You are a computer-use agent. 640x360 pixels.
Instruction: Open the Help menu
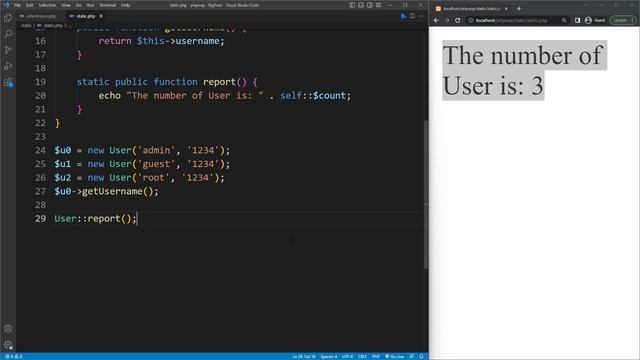click(125, 5)
